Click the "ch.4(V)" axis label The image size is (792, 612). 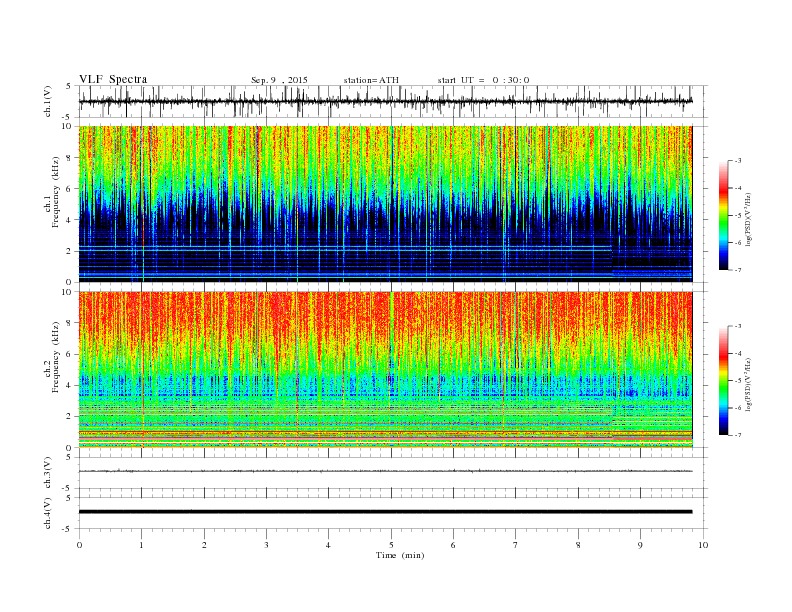(48, 513)
